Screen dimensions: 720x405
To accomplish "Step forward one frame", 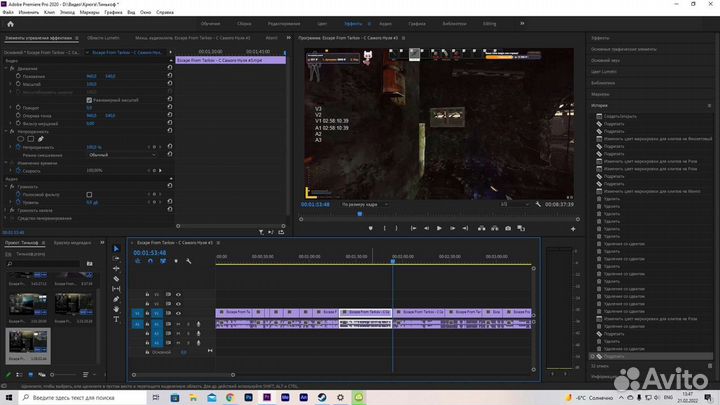I will point(452,228).
